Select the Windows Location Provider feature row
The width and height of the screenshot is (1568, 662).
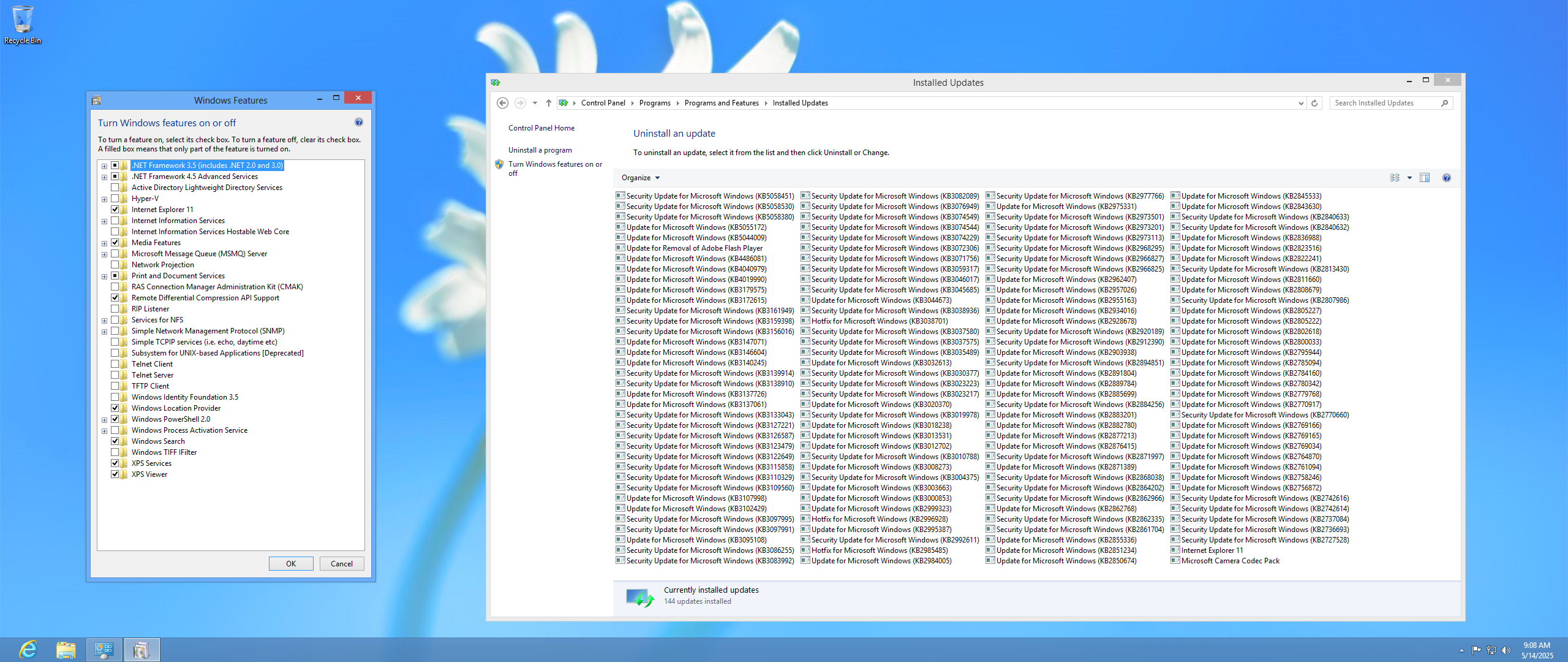176,408
